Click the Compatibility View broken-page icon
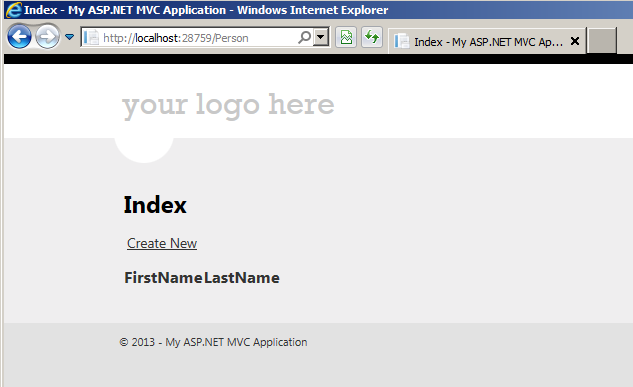Image resolution: width=633 pixels, height=387 pixels. [346, 38]
